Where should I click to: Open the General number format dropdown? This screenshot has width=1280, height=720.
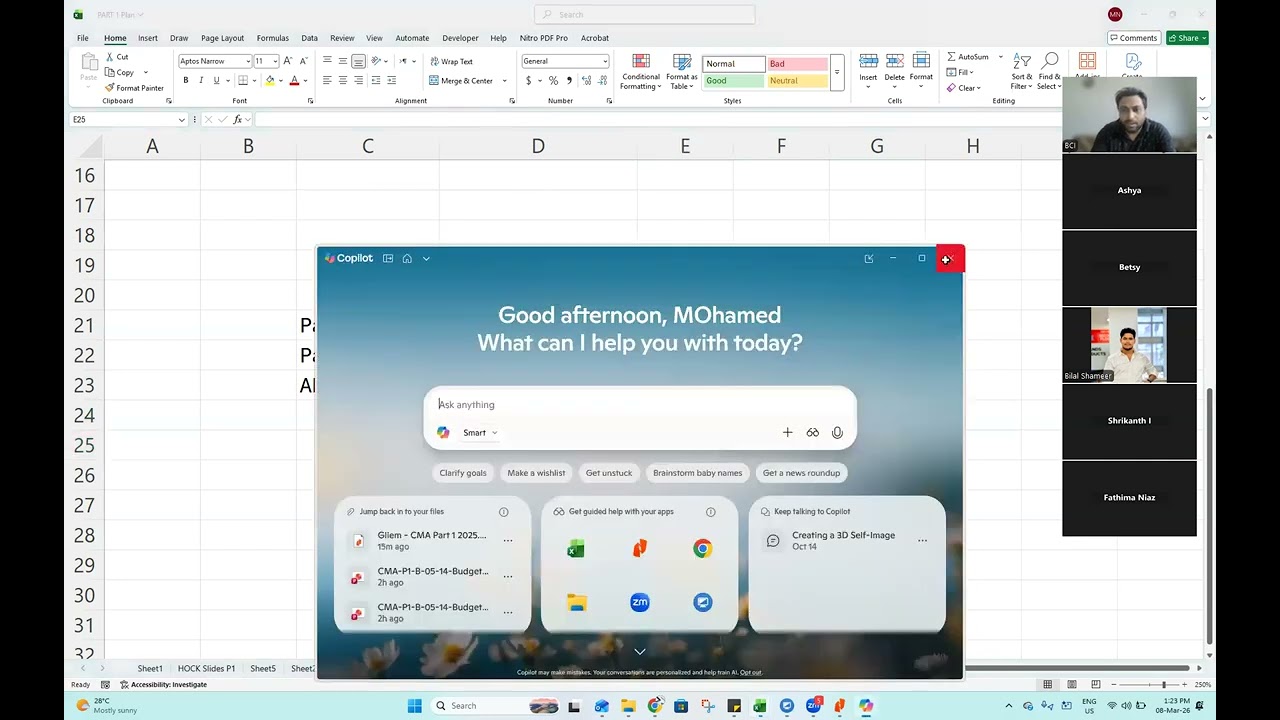(x=604, y=61)
